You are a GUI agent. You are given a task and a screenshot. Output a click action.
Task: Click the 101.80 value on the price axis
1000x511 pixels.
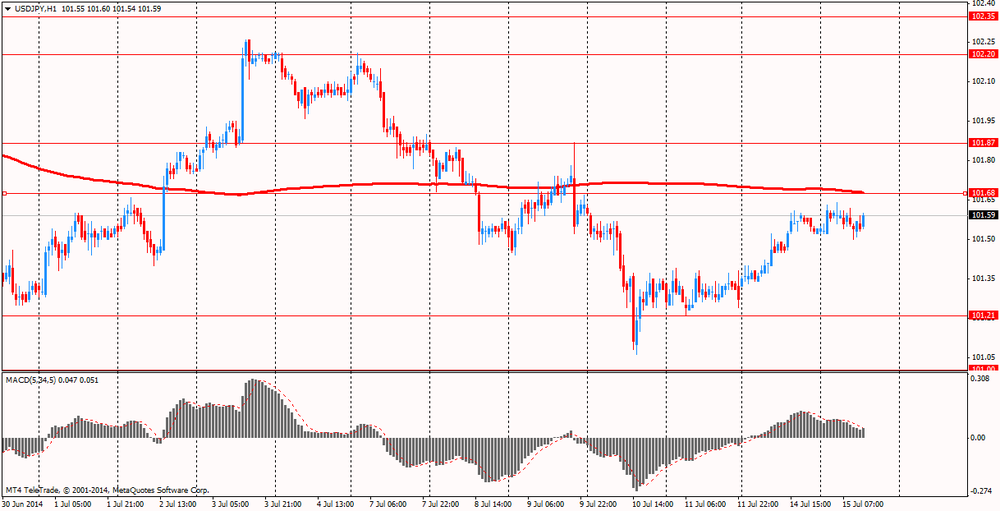pos(983,160)
